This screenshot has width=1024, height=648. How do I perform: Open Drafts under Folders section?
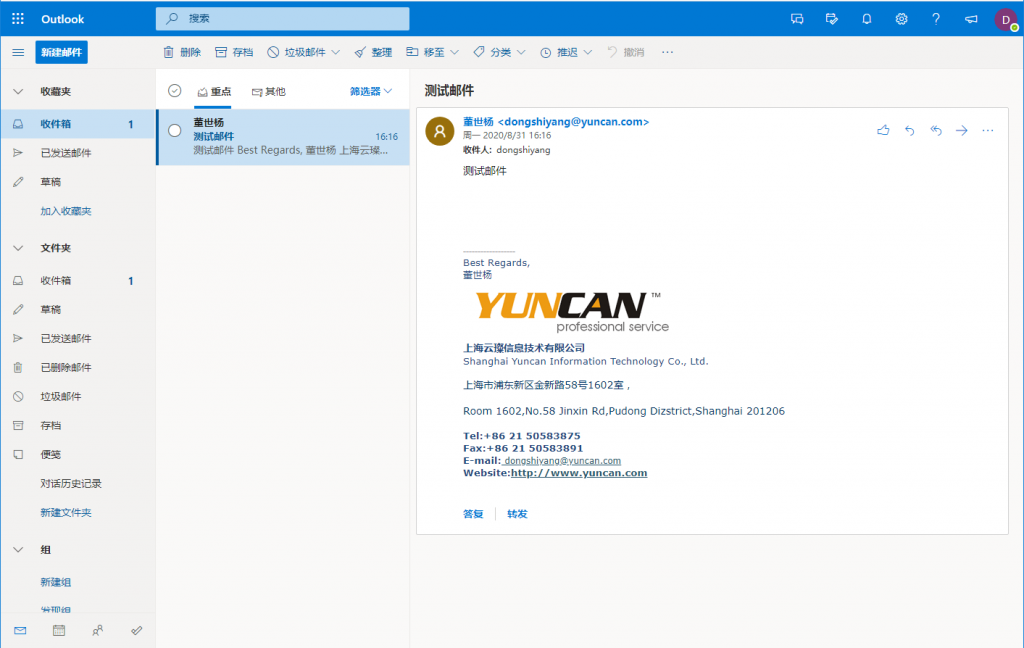[x=78, y=310]
